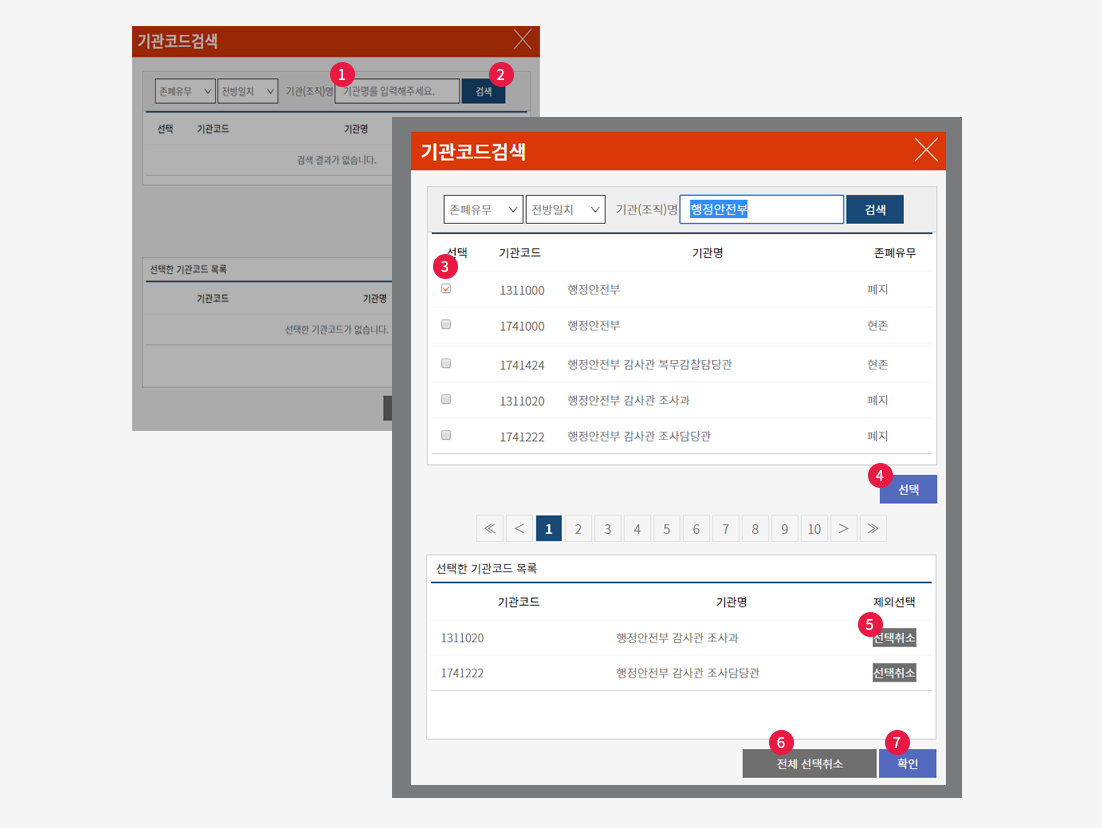1102x828 pixels.
Task: Click the 검색 button in front dialog
Action: pos(874,209)
